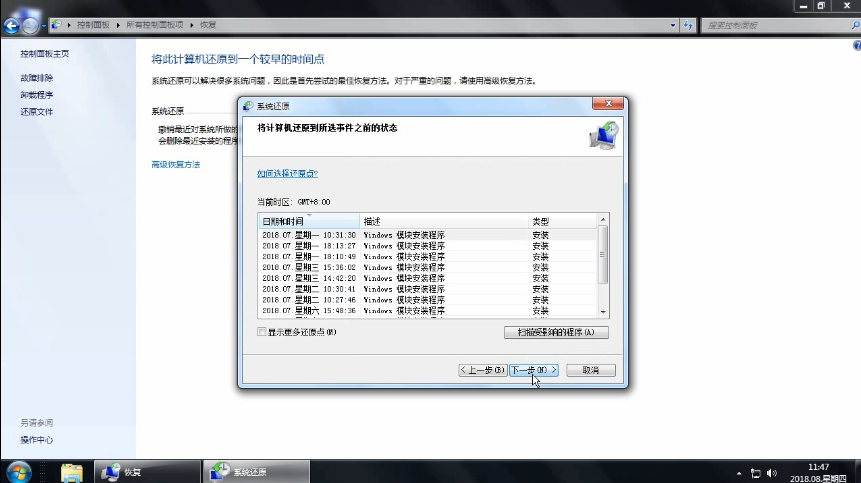Click the volume speaker tray icon
The height and width of the screenshot is (483, 861).
[x=771, y=473]
